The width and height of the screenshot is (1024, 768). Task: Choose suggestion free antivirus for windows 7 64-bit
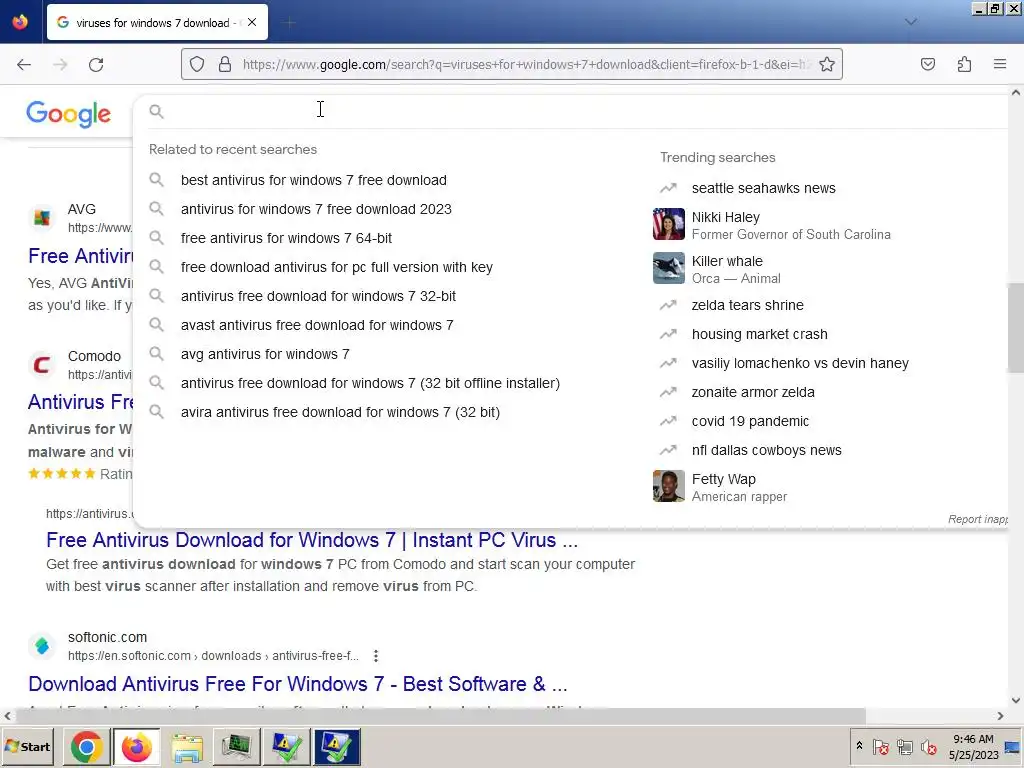point(286,238)
